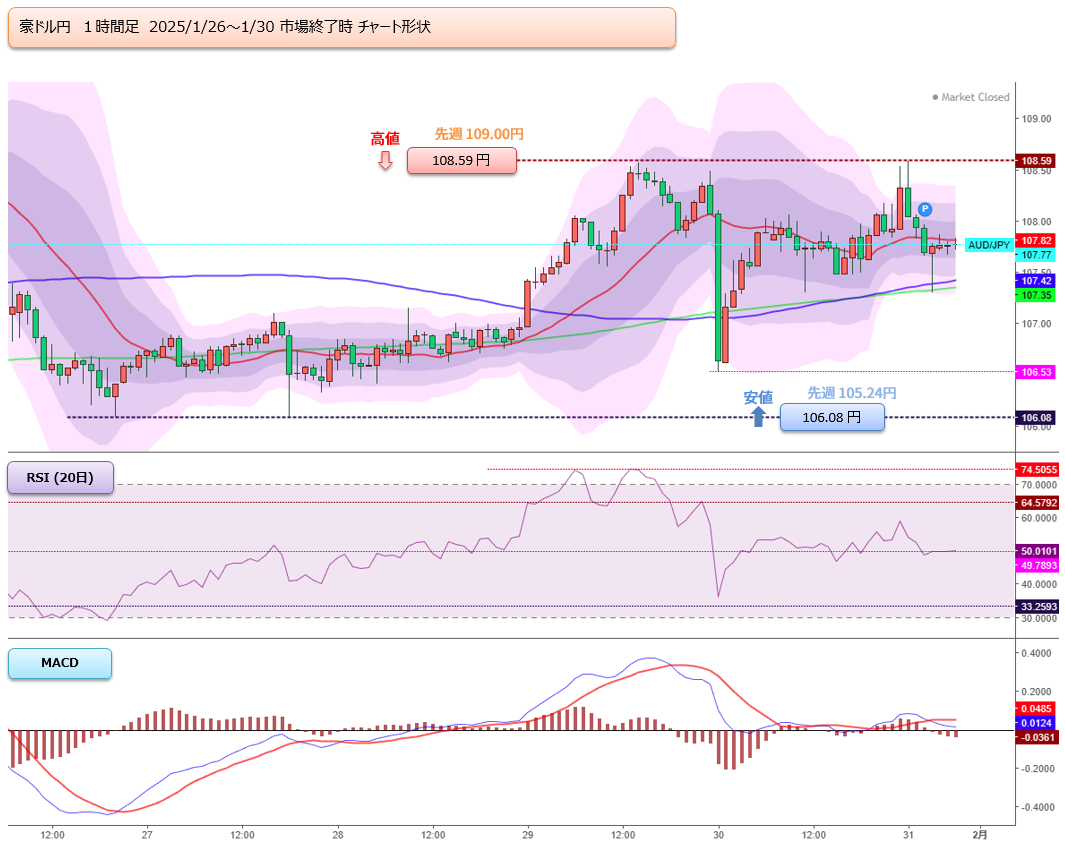Click the 64.5792 RSI axis tag

pos(1038,503)
